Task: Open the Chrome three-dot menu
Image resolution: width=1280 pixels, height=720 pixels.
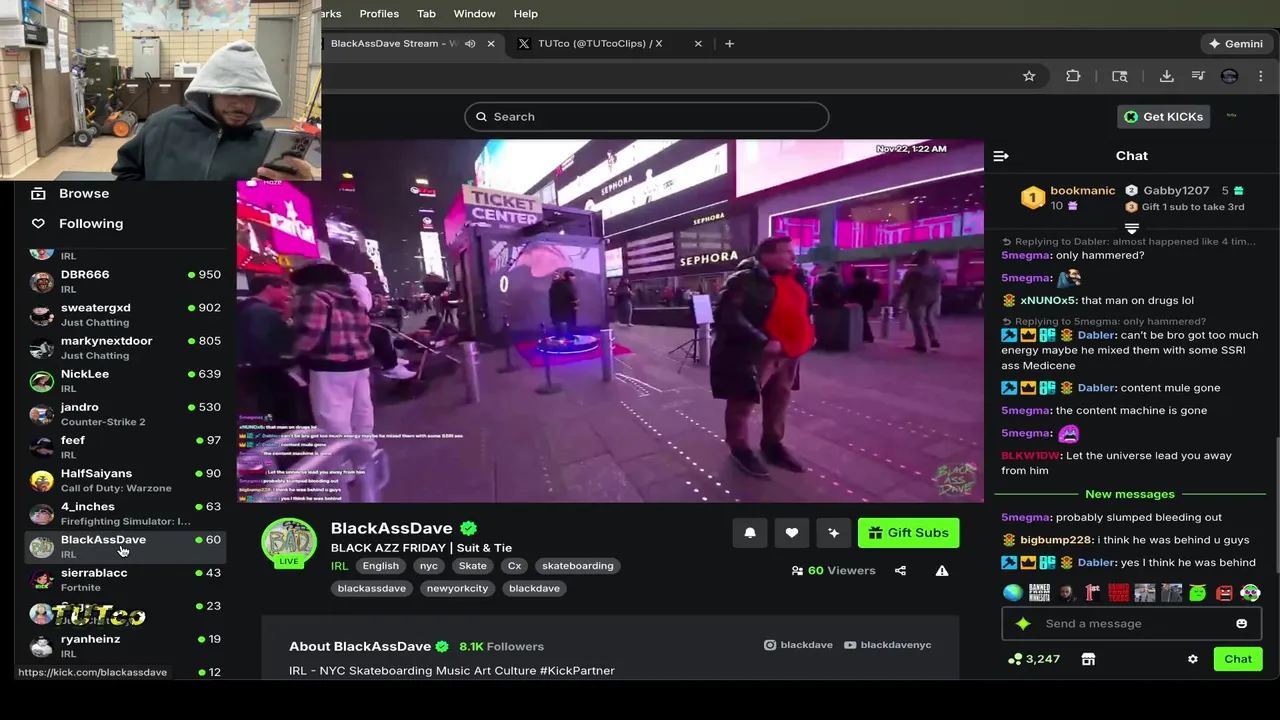Action: 1261,76
